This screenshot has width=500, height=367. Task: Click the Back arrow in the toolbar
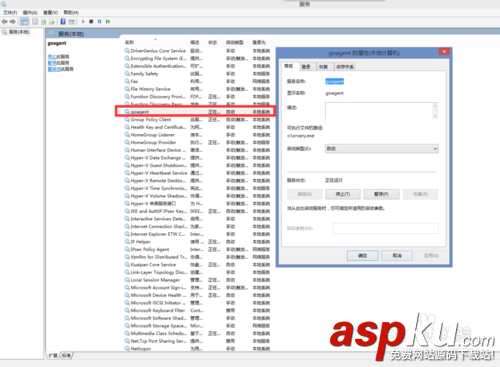point(4,22)
